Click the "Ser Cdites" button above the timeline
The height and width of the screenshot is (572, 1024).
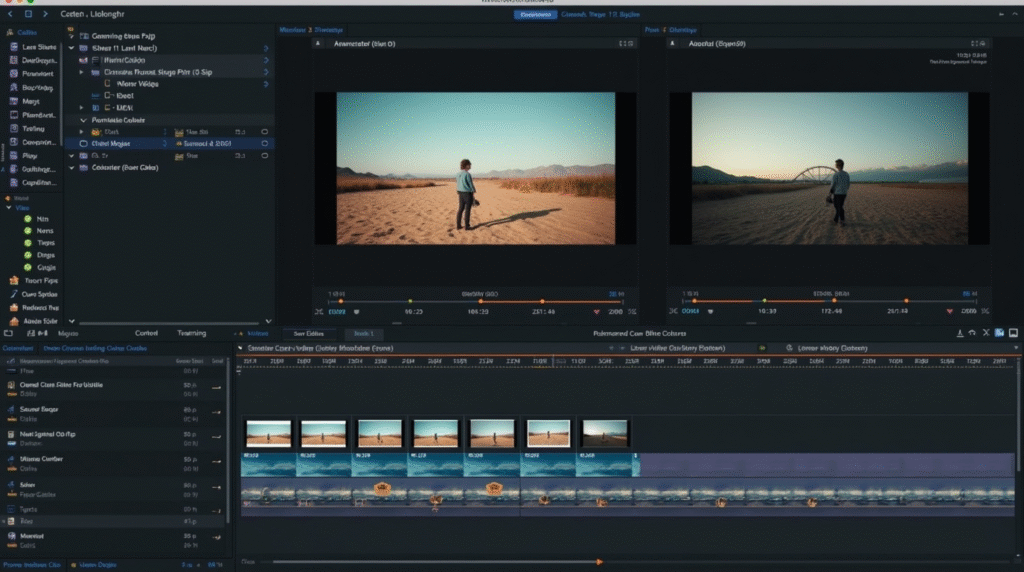click(x=308, y=333)
